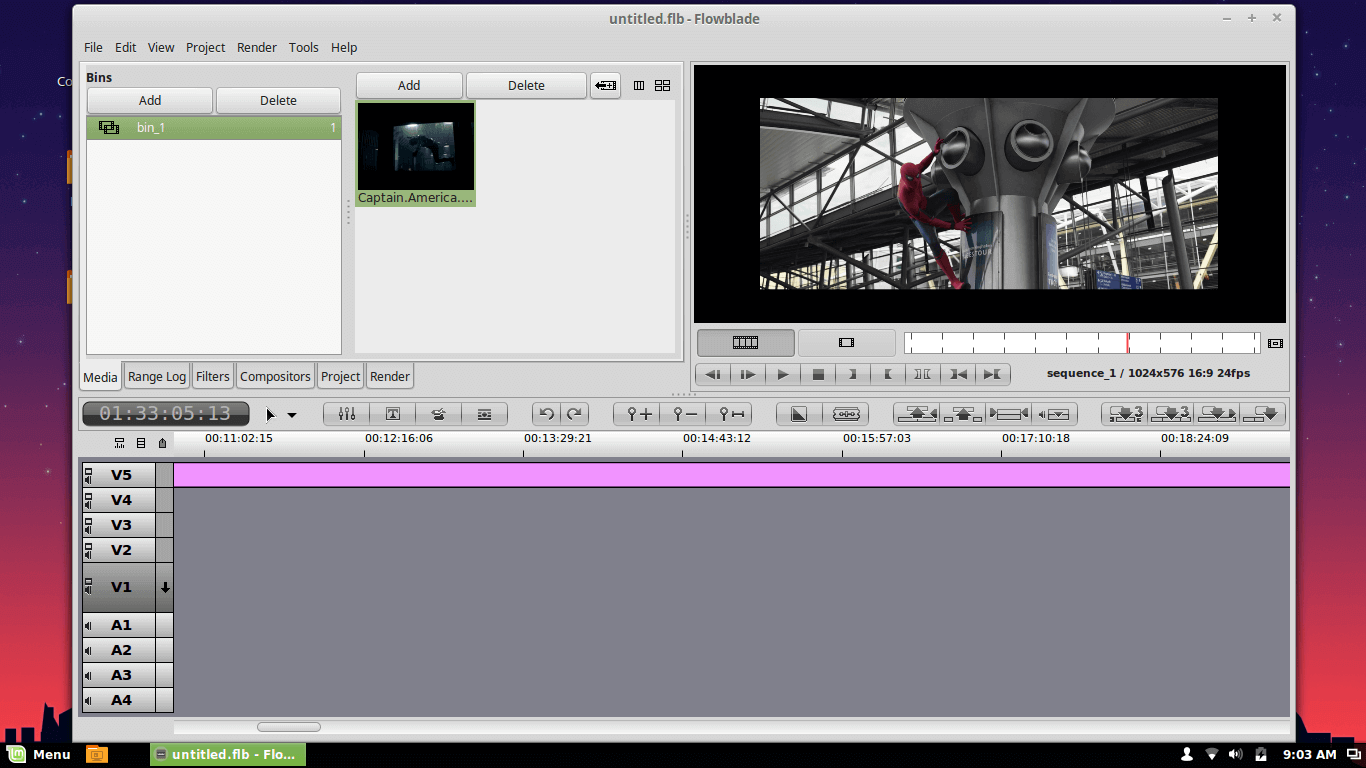Click Delete button under Bins
This screenshot has height=768, width=1366.
[278, 100]
